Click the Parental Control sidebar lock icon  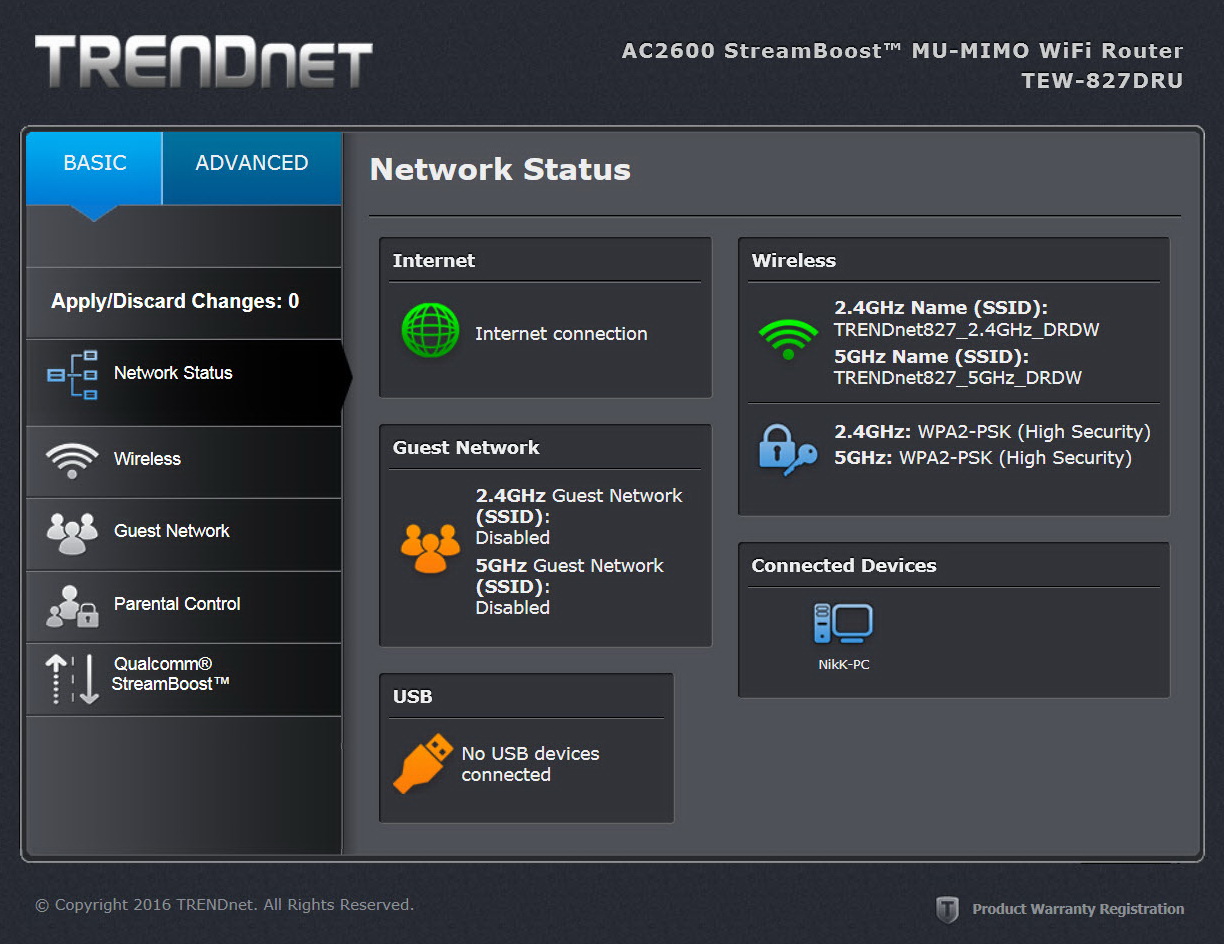coord(72,606)
